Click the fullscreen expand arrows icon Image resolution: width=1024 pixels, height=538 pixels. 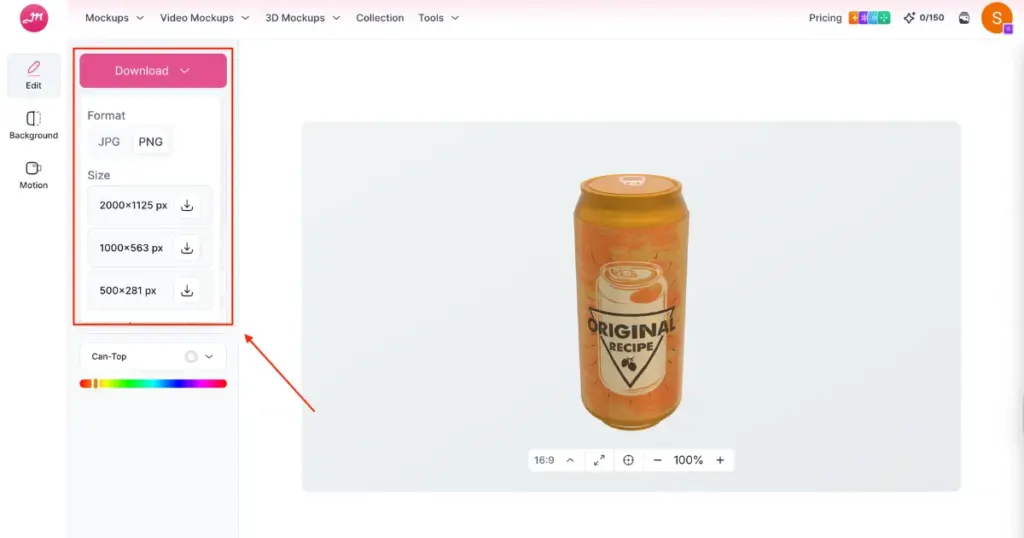tap(599, 460)
